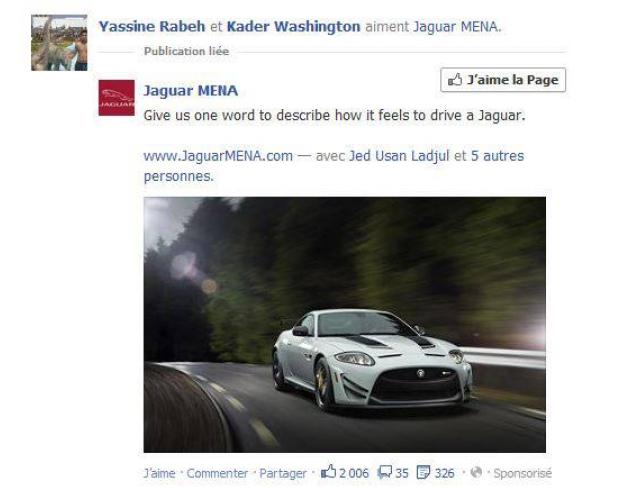Open the Jaguar car photo

[x=345, y=325]
